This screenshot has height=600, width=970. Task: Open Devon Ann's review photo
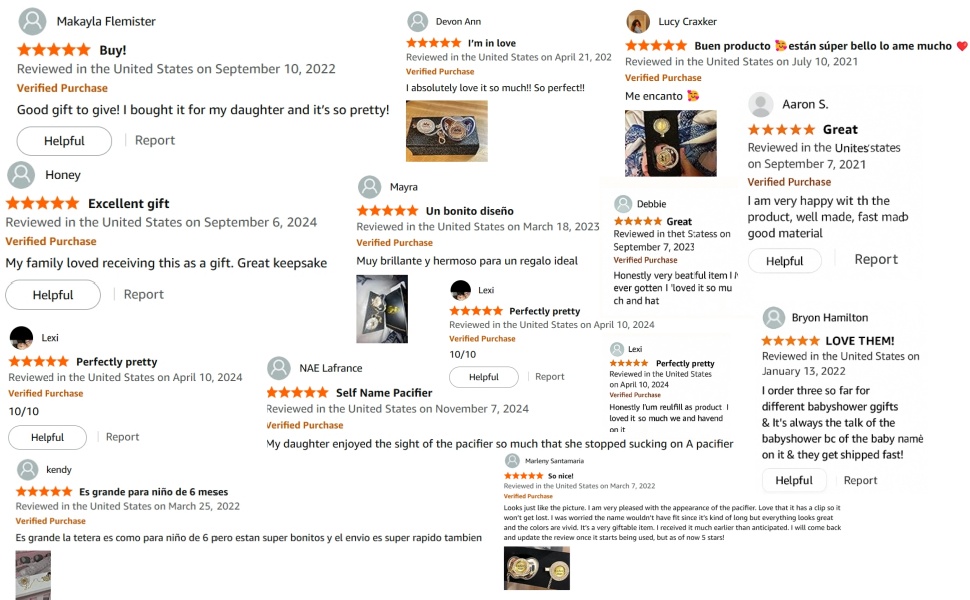coord(446,131)
